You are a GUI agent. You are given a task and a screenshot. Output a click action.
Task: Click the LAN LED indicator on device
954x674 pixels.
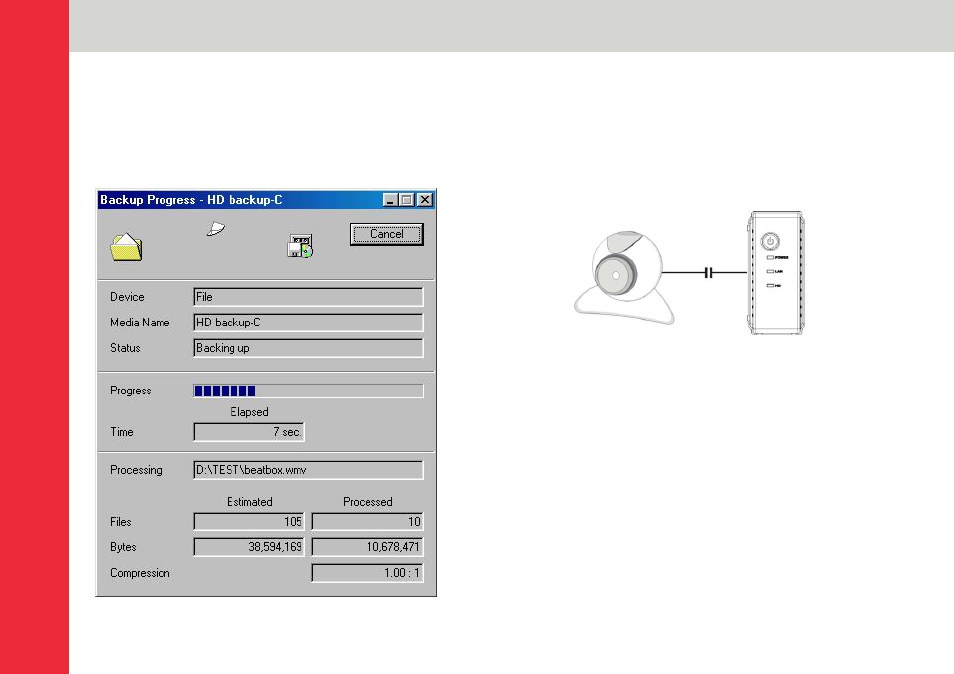coord(770,271)
